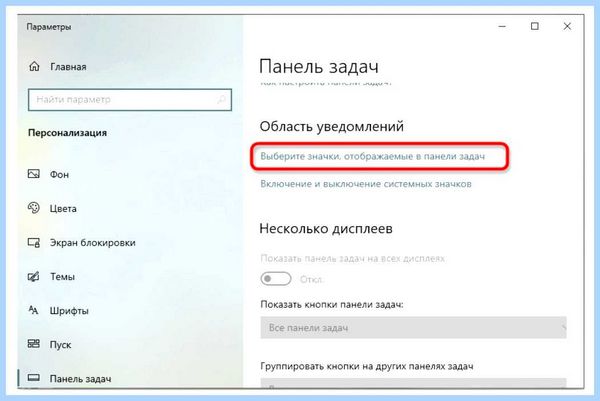Toggle Показать панель задач на всех дисплеях switch

[x=276, y=279]
